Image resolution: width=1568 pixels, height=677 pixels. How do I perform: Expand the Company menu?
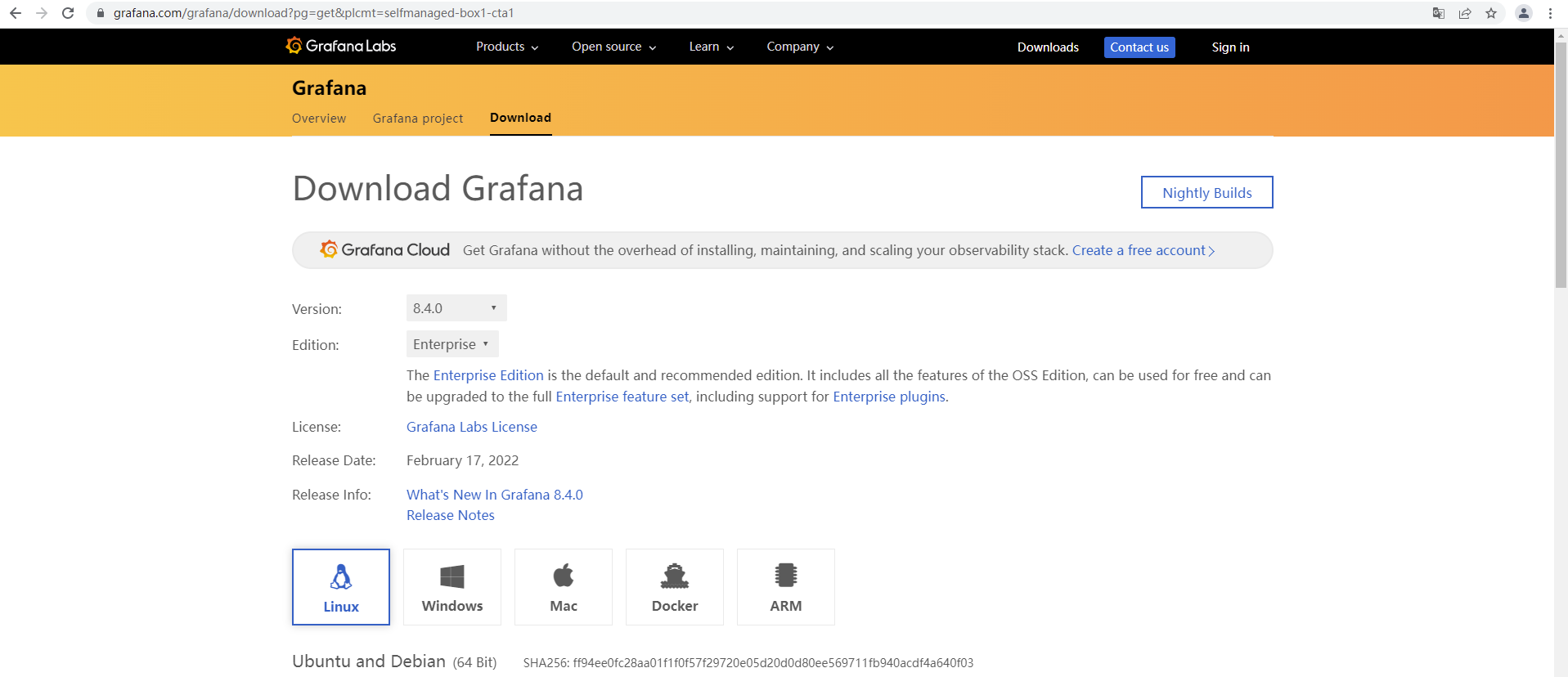click(x=800, y=47)
